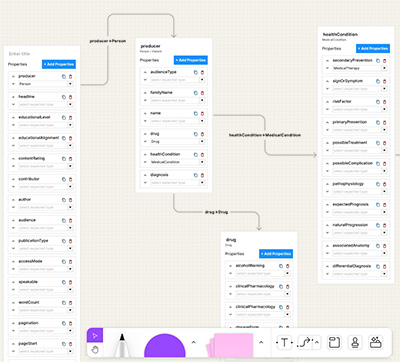Choose the pen drawing tool
400x362 pixels.
coord(122,345)
